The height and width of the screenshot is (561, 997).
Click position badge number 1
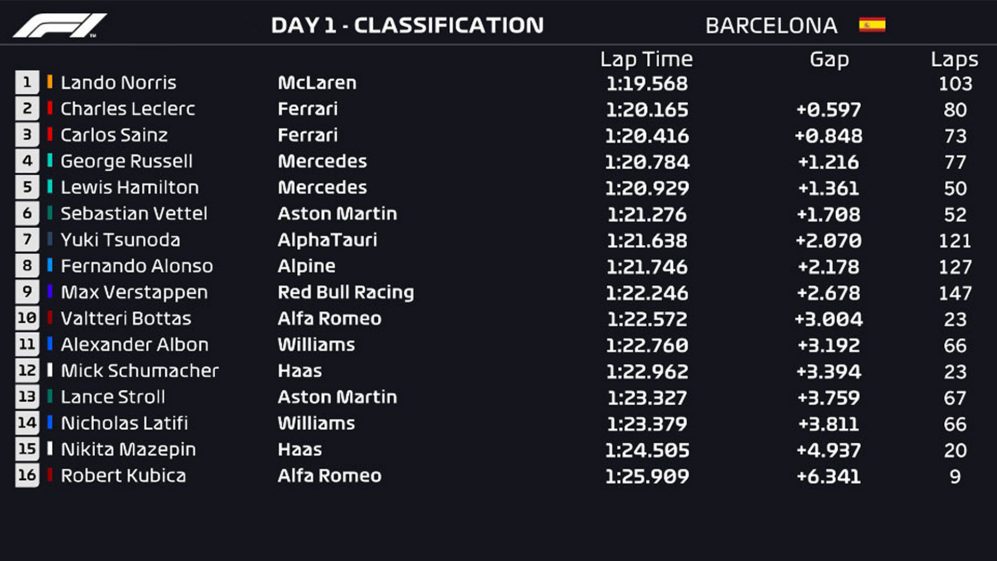tap(27, 83)
